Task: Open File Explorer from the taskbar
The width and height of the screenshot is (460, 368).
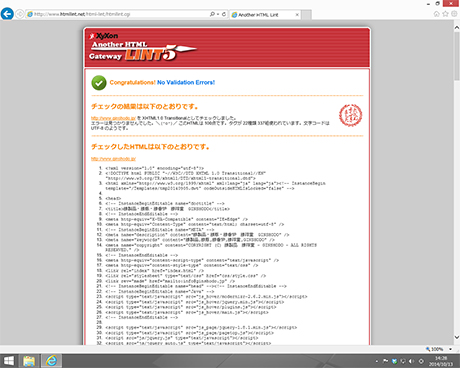Action: pos(29,361)
